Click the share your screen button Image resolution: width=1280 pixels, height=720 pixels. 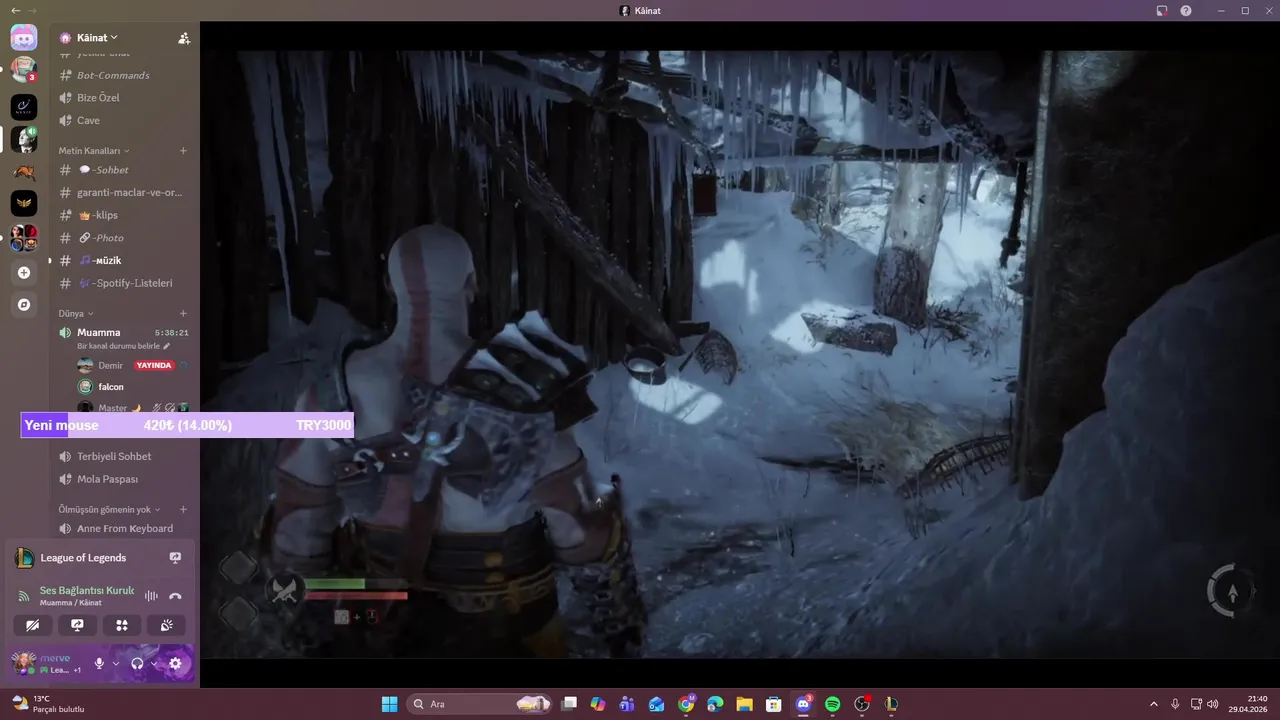[x=77, y=625]
